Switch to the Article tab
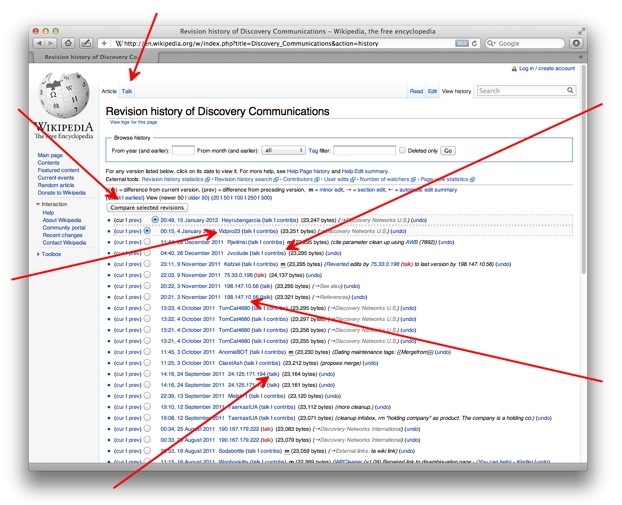The height and width of the screenshot is (505, 622). pos(109,91)
